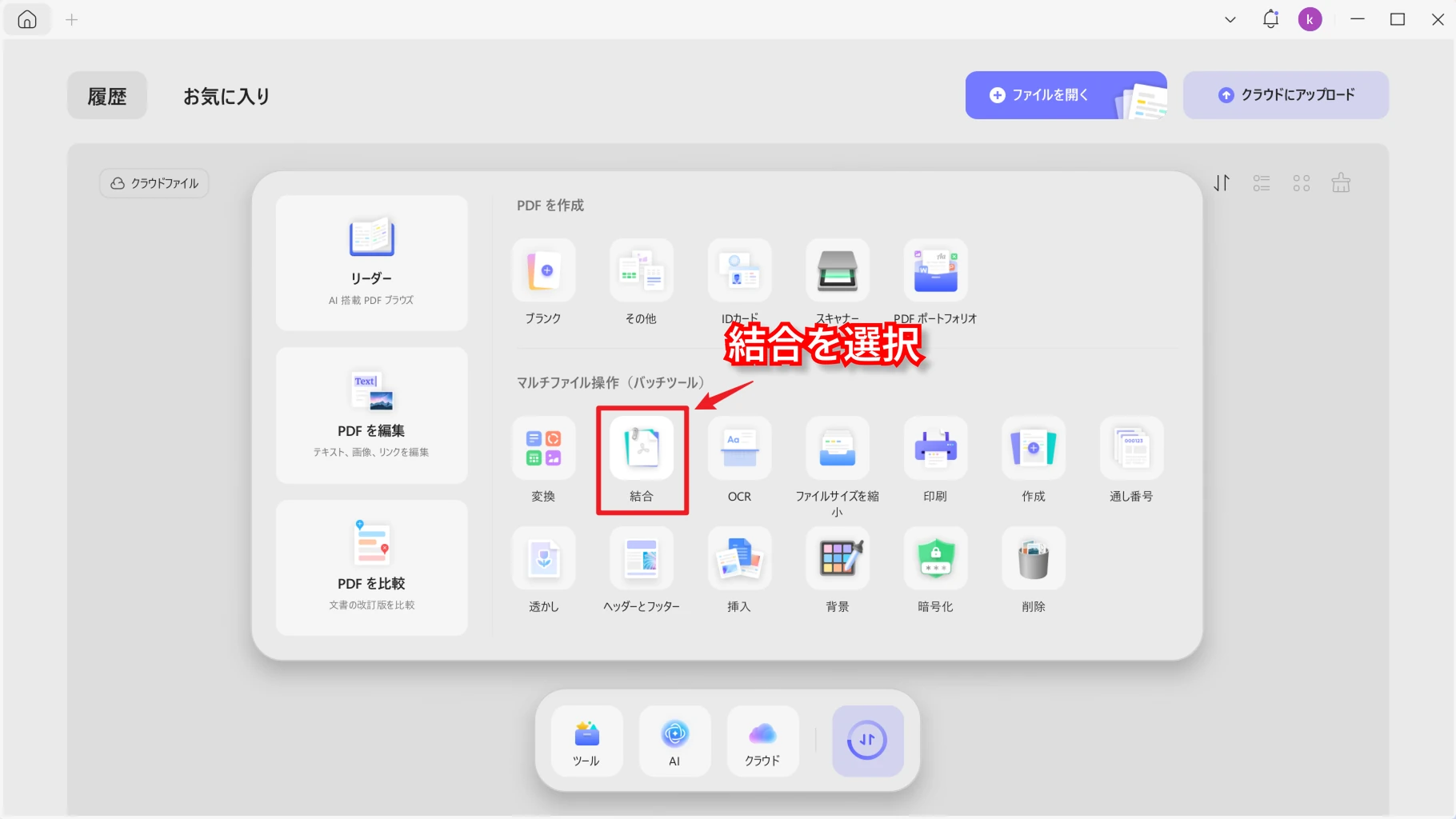Open the 背景 background tool
Screen dimensions: 1456x819
[x=838, y=558]
